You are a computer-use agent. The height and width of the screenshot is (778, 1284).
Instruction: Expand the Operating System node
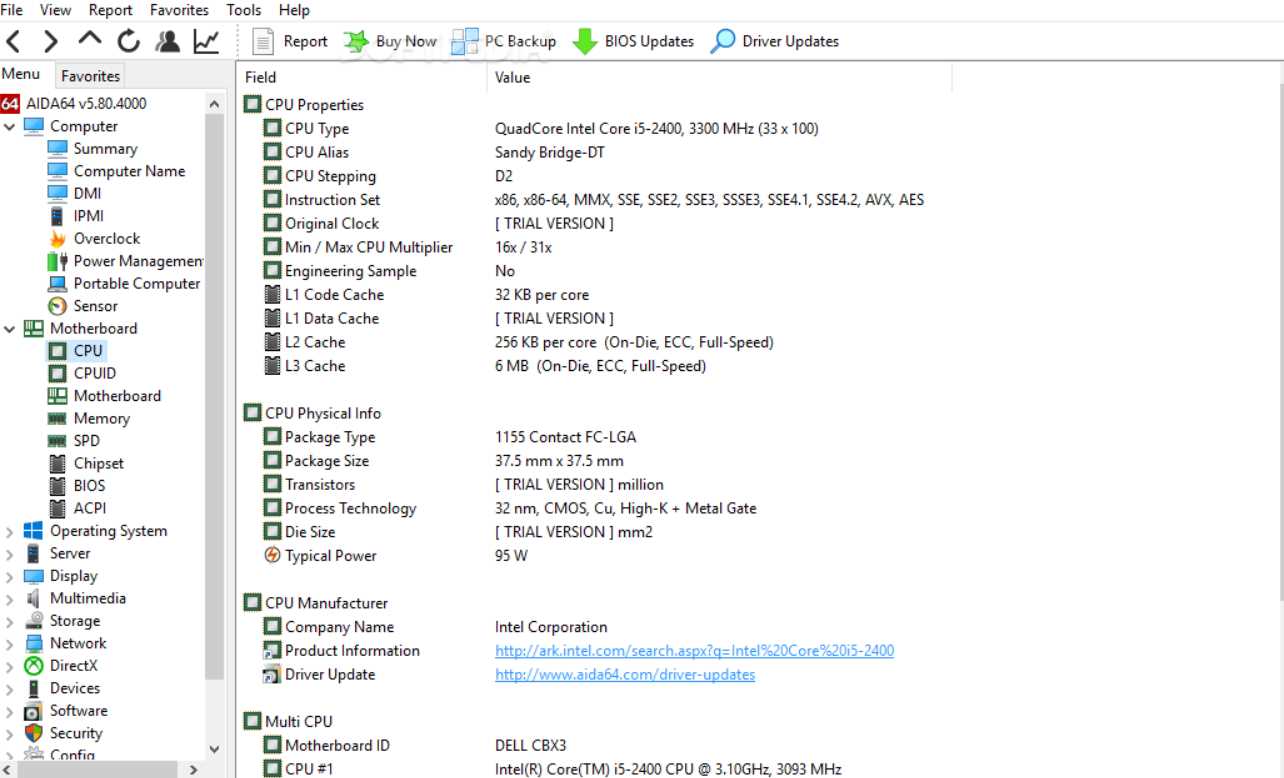point(9,532)
